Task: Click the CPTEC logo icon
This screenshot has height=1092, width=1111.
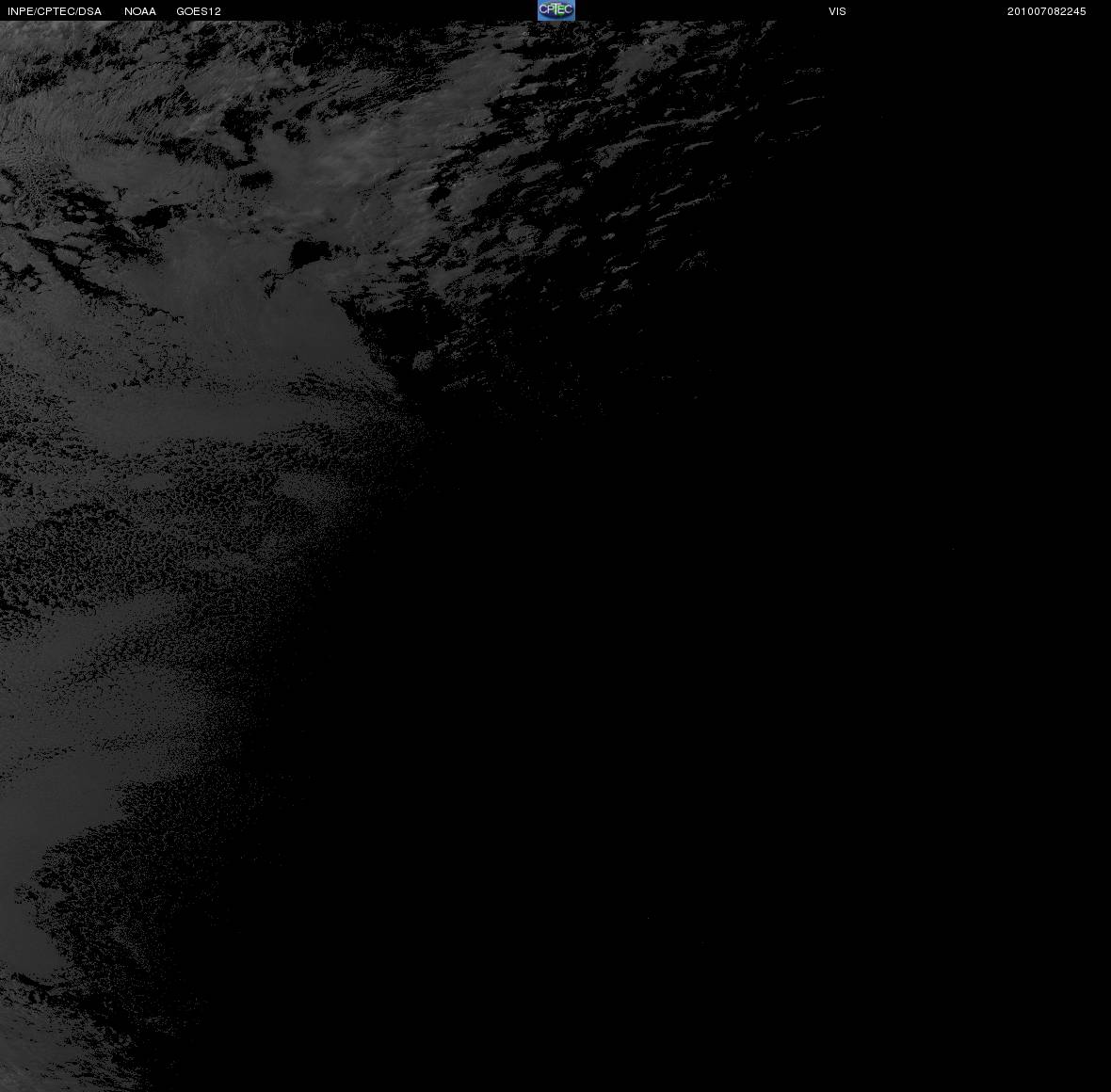Action: click(x=556, y=10)
